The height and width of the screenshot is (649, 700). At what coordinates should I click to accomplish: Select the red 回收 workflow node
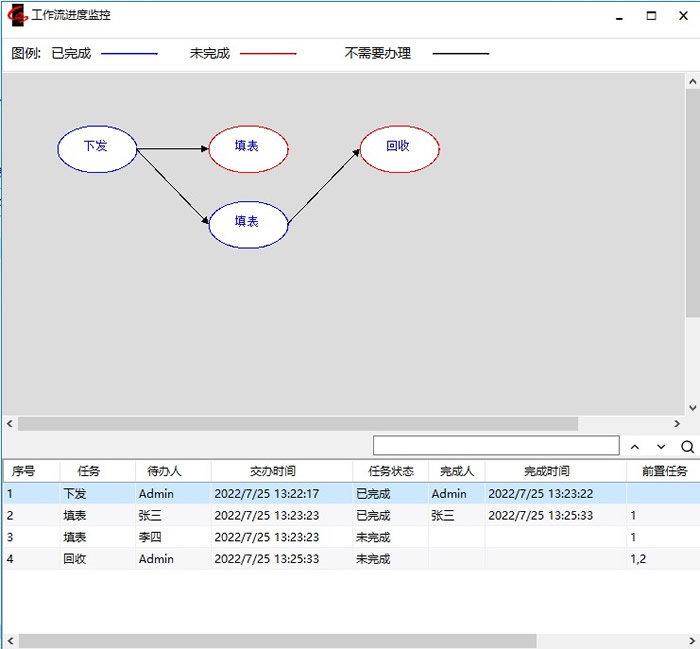click(x=399, y=147)
